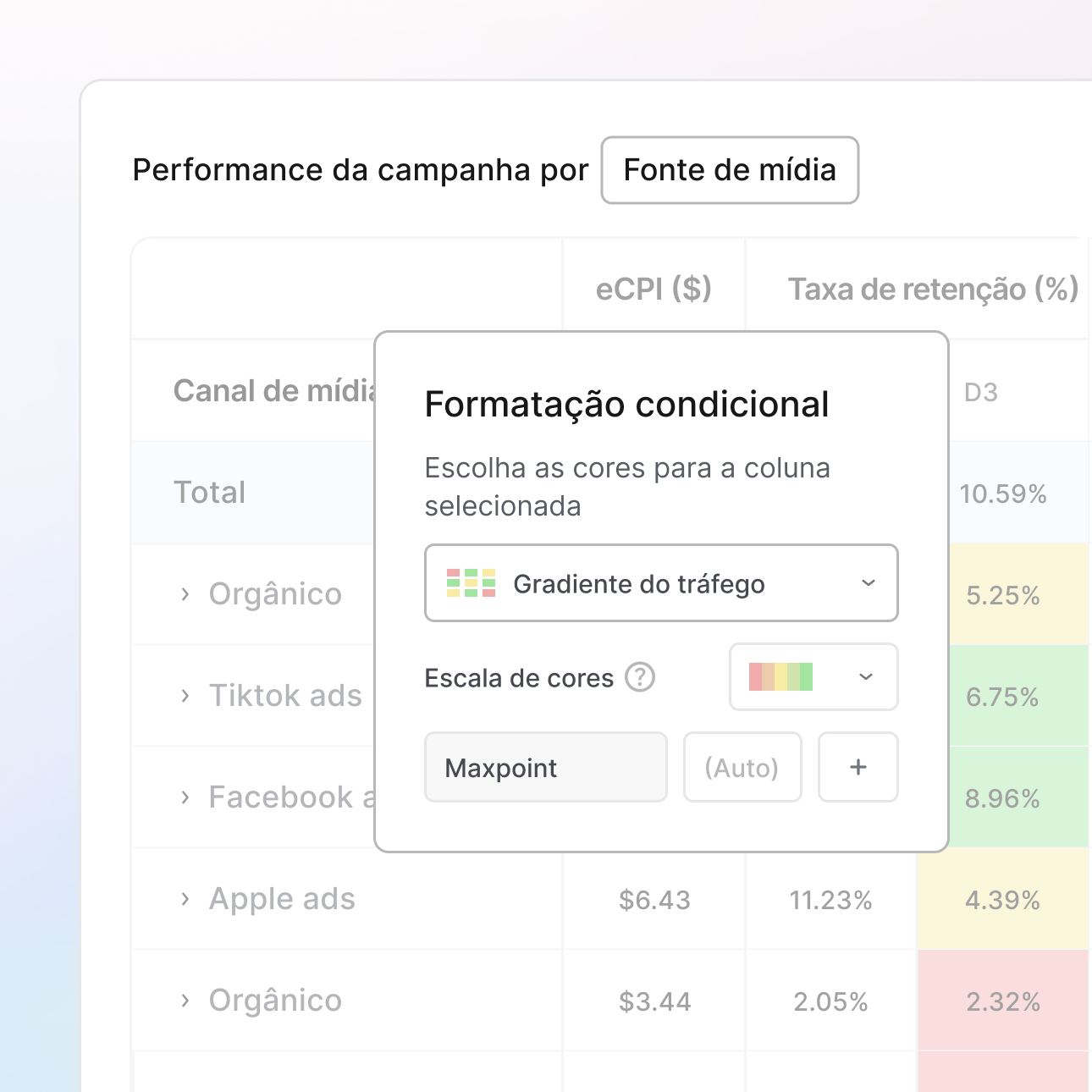The width and height of the screenshot is (1092, 1092).
Task: Click the plus button to add point
Action: (858, 767)
